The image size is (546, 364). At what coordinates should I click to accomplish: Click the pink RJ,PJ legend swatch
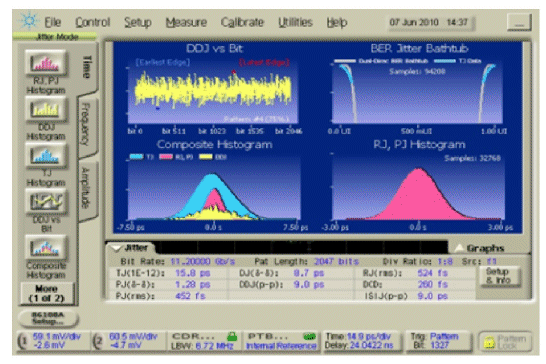point(166,157)
